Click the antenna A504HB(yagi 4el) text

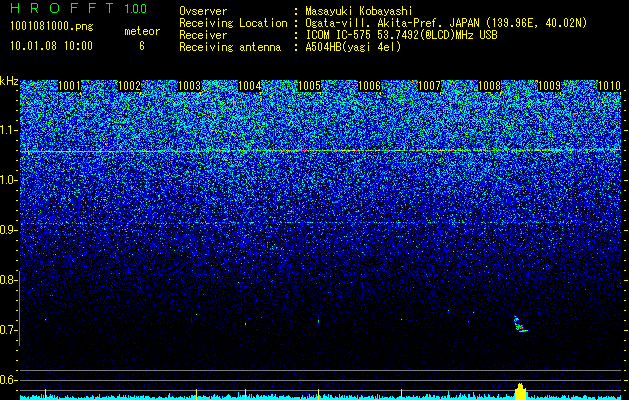[x=353, y=47]
